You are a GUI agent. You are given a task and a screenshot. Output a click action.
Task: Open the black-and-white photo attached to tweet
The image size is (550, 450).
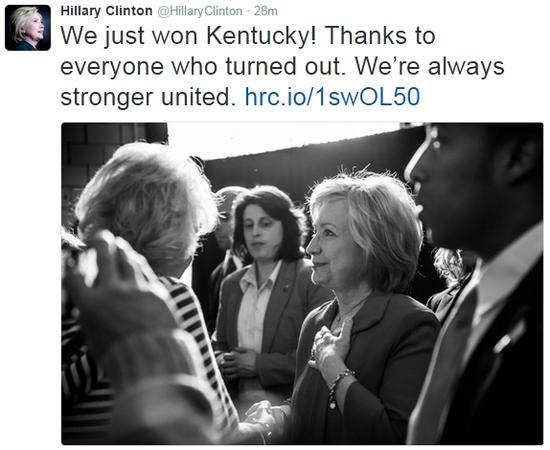click(x=302, y=283)
